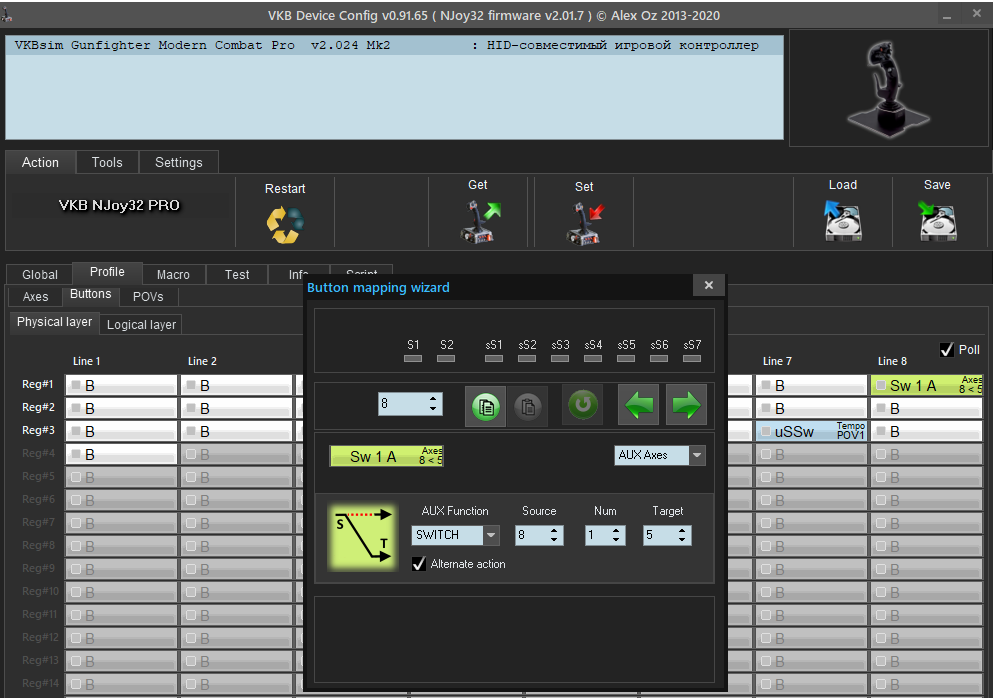Toggle the sS7 subshift indicator
Screen dimensions: 993x698
coord(692,359)
